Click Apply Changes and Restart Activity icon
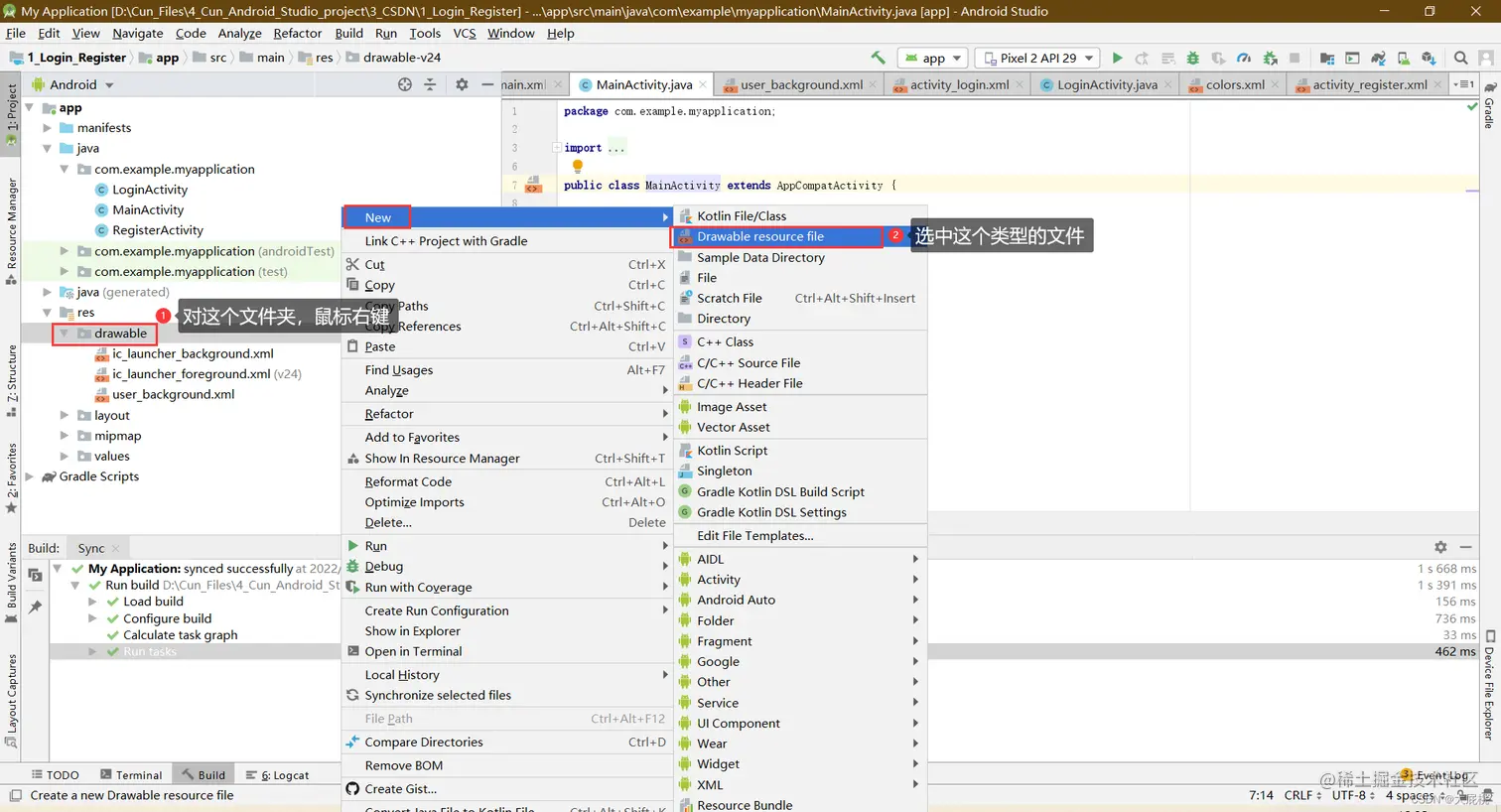This screenshot has height=812, width=1501. pos(1142,58)
